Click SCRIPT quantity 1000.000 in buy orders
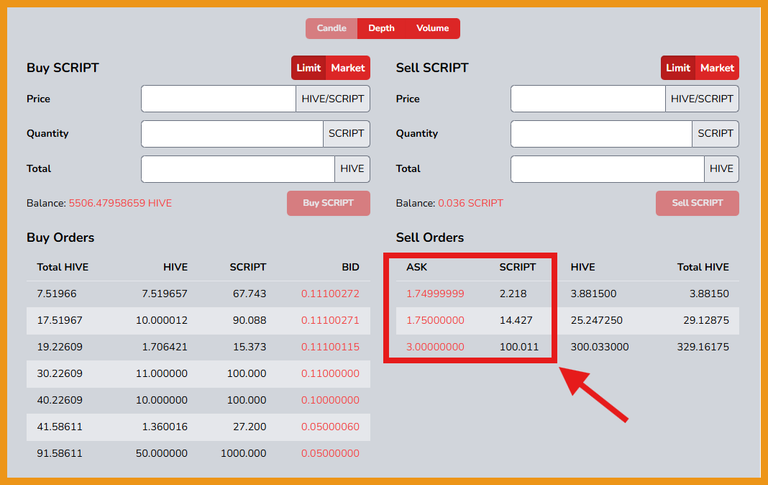Screen dimensions: 768x485 [243, 453]
